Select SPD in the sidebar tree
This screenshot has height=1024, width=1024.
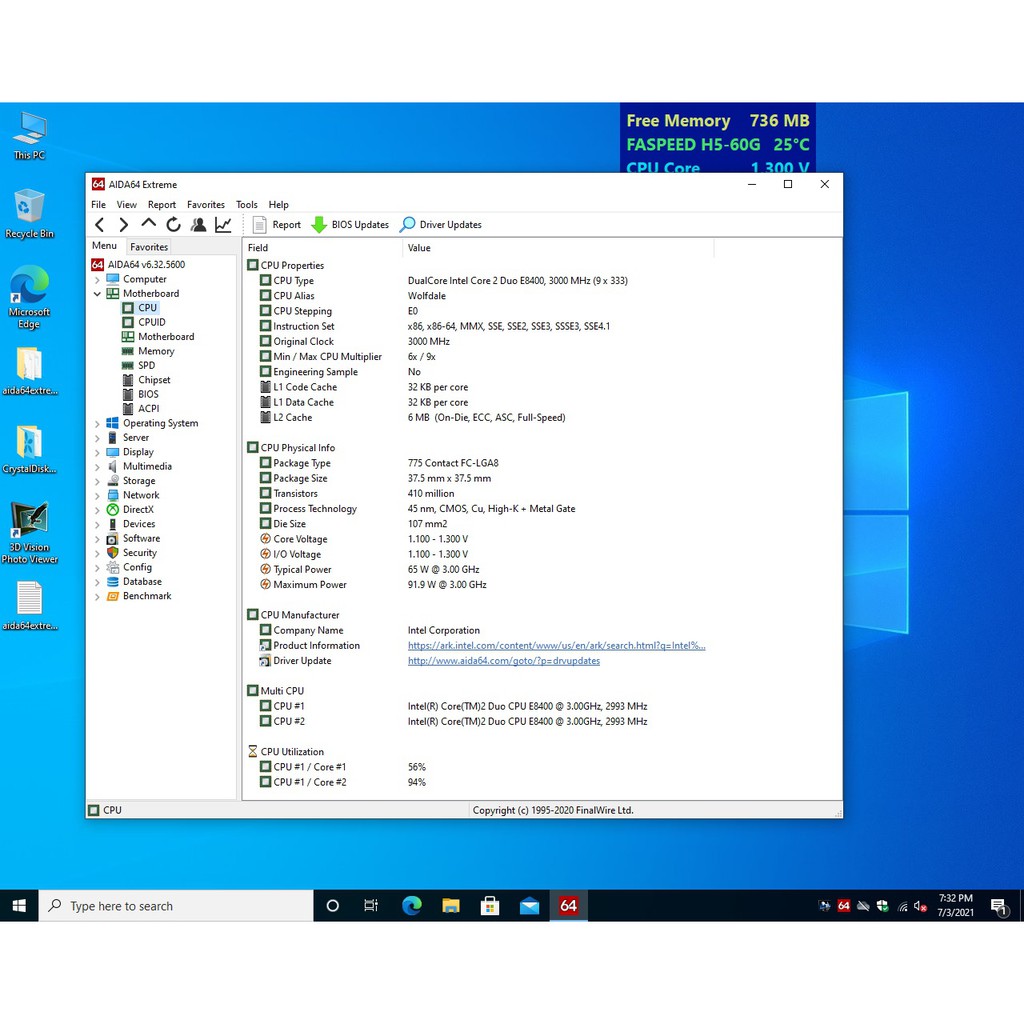139,365
